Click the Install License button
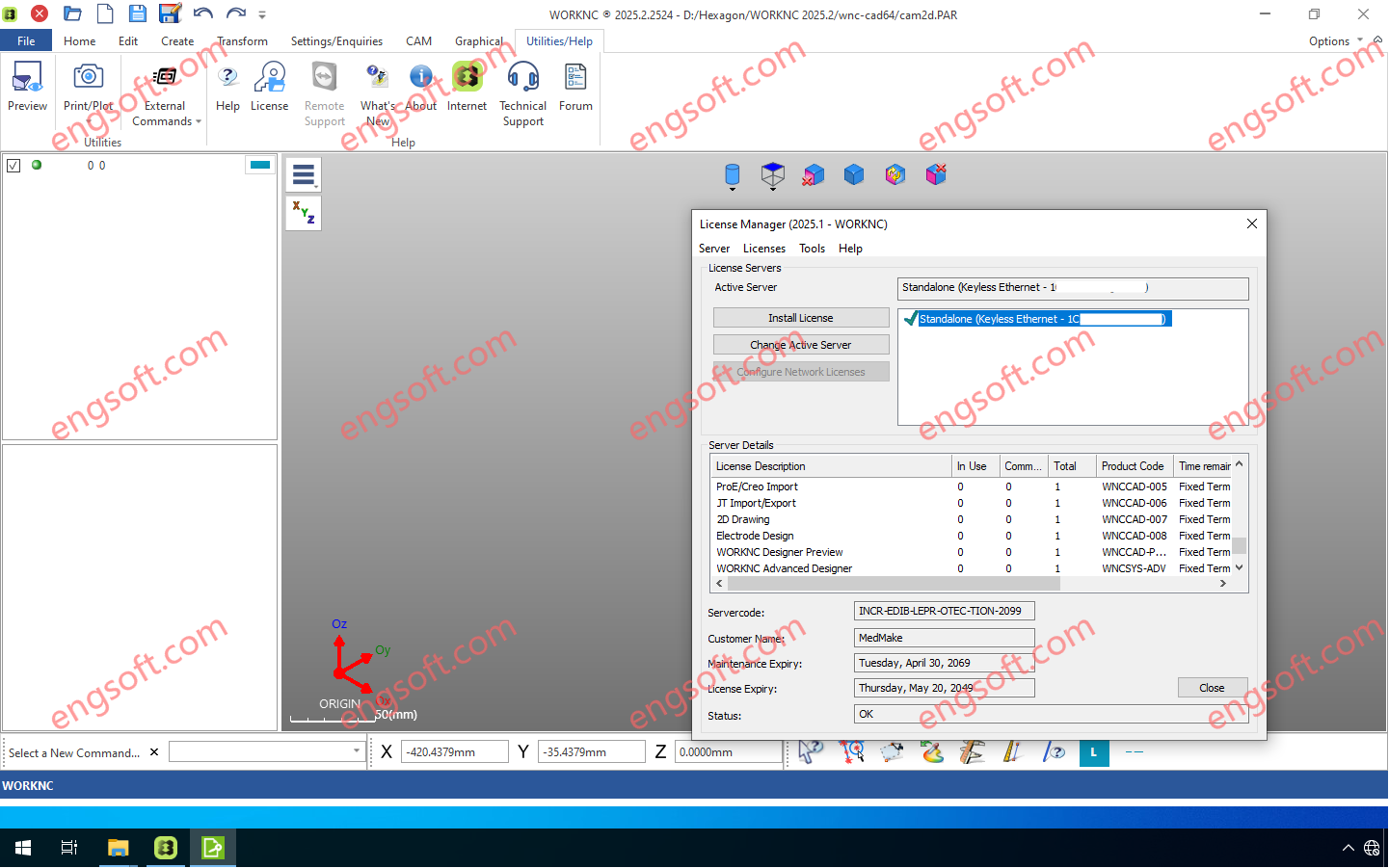This screenshot has width=1389, height=868. 801,318
